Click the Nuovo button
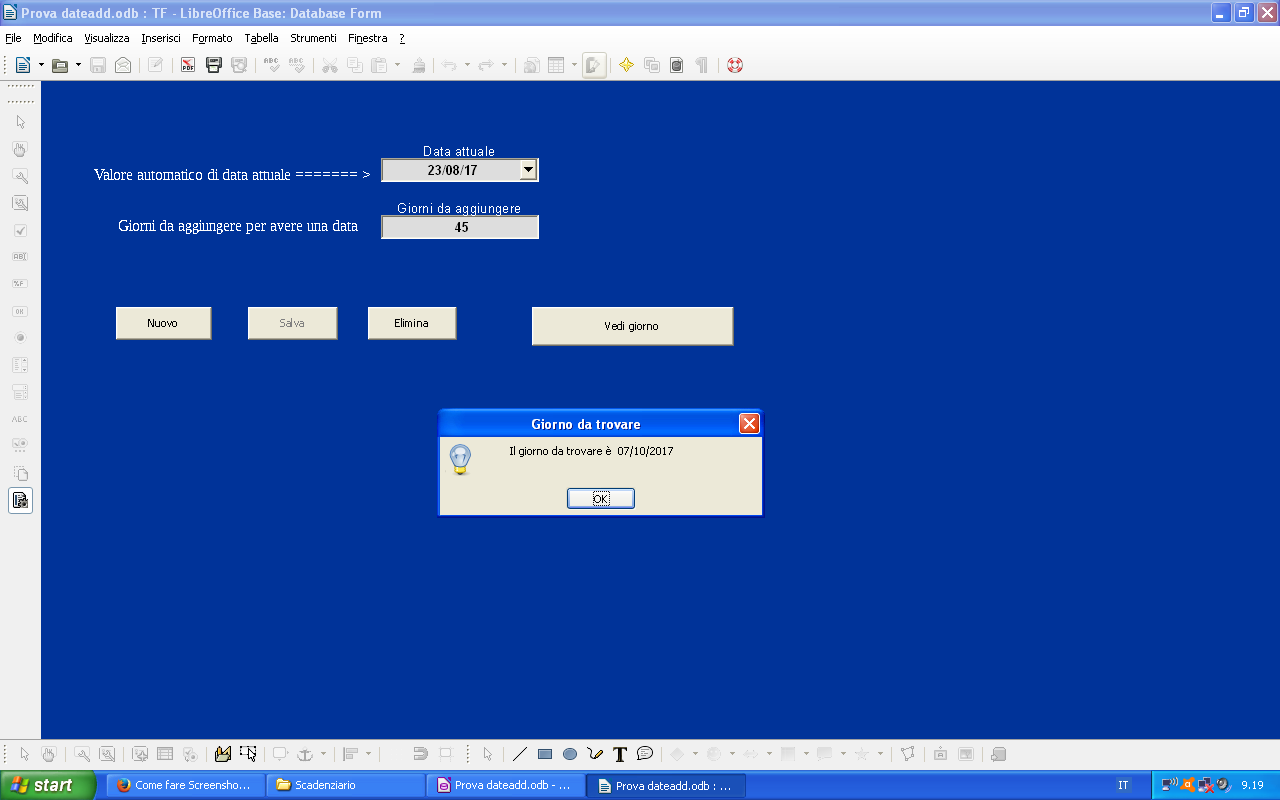The width and height of the screenshot is (1280, 800). [x=163, y=323]
